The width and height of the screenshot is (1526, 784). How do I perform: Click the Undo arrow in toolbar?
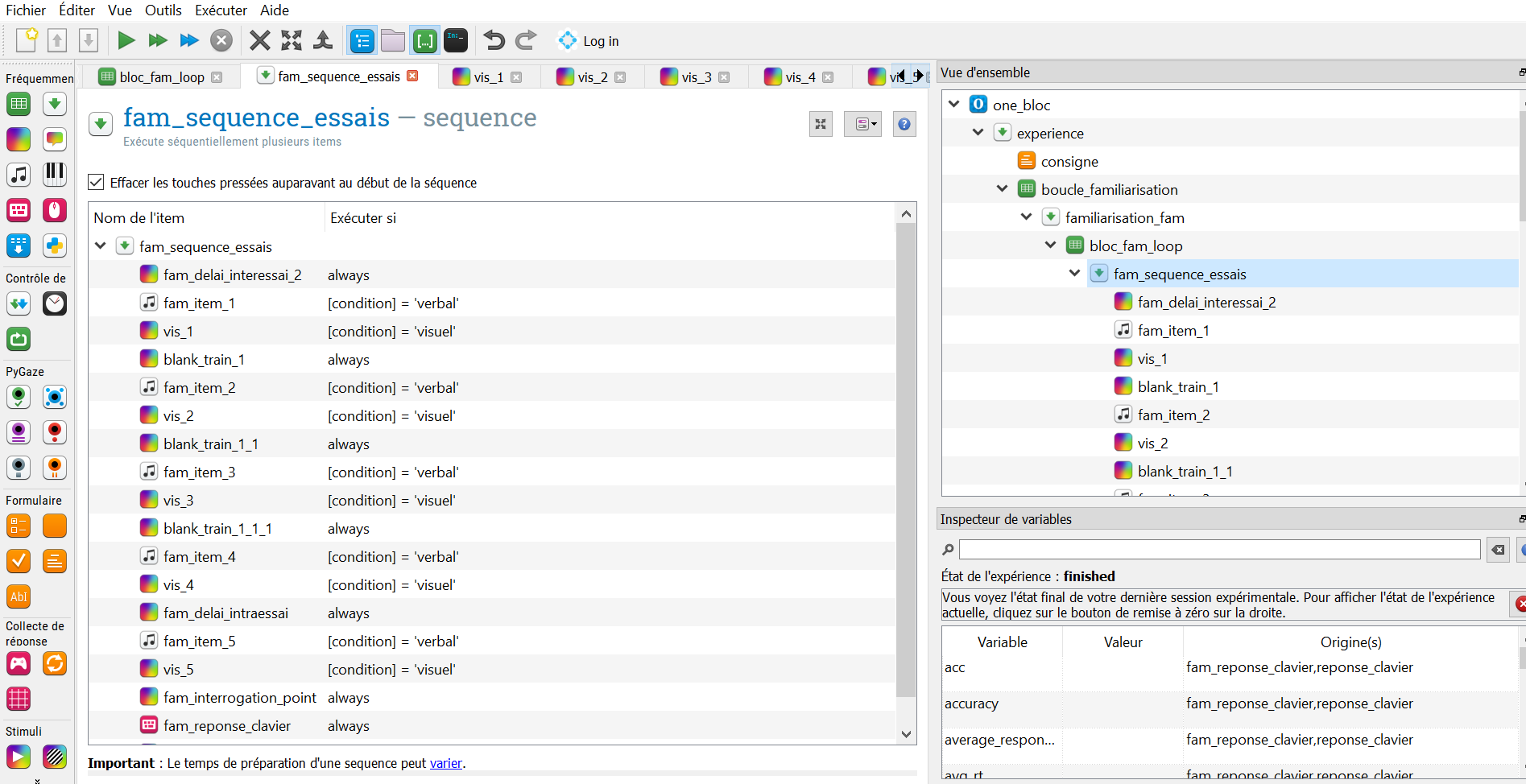click(x=494, y=40)
